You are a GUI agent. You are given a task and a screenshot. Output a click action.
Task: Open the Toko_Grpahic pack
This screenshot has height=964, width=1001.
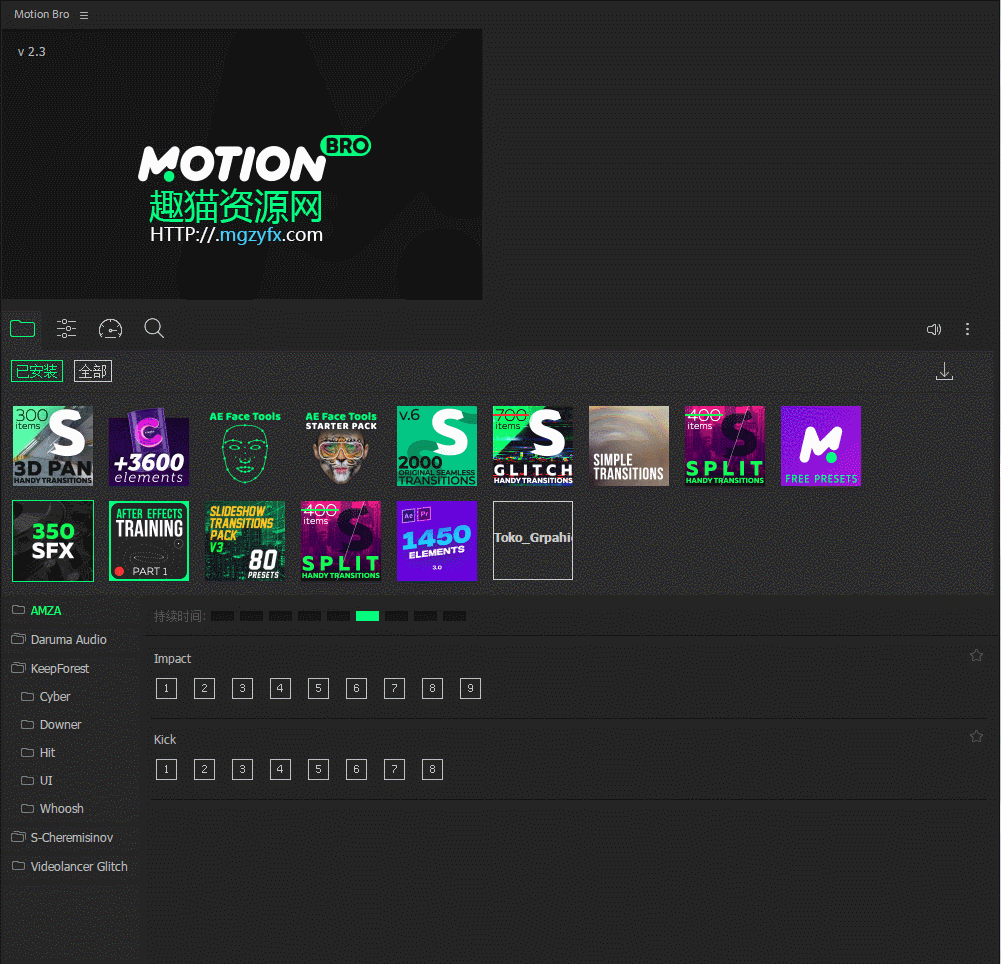(x=533, y=541)
